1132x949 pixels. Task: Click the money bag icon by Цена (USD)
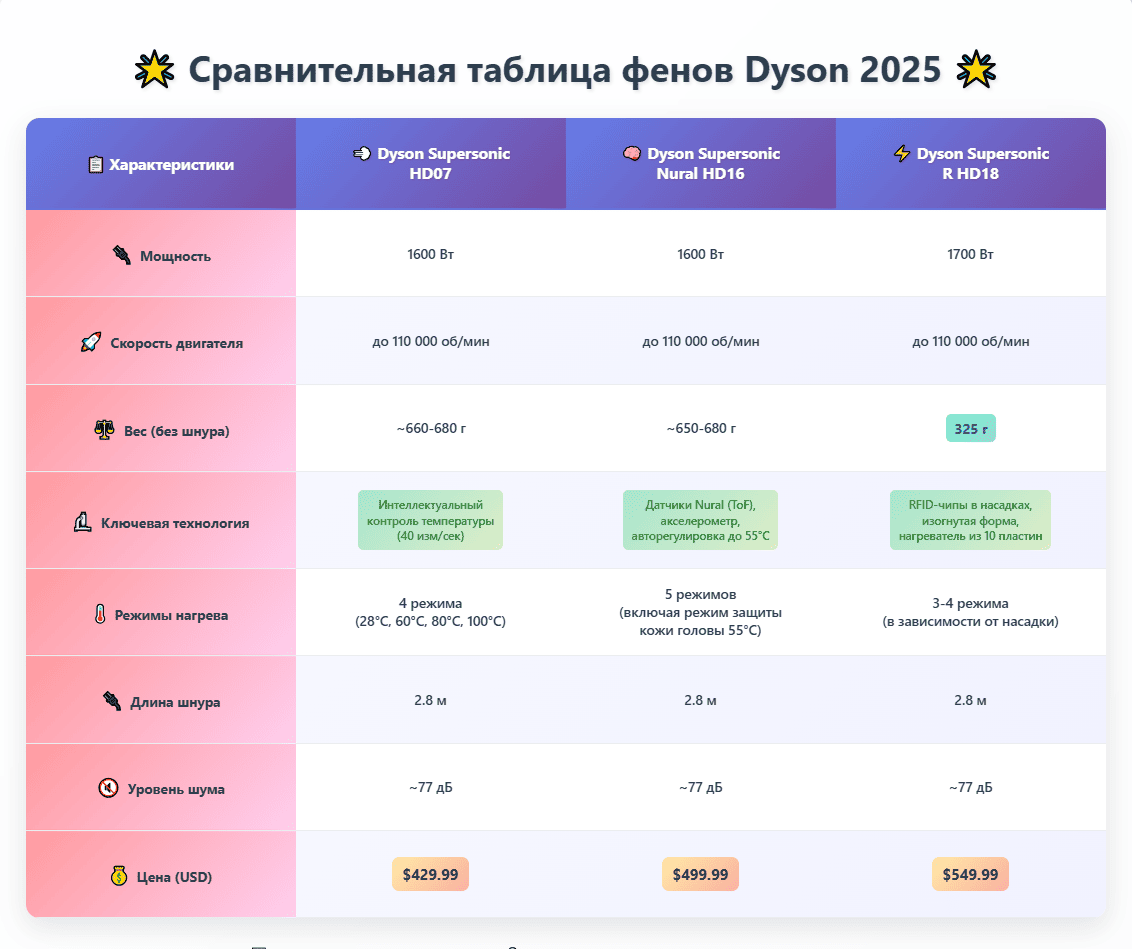pyautogui.click(x=119, y=876)
